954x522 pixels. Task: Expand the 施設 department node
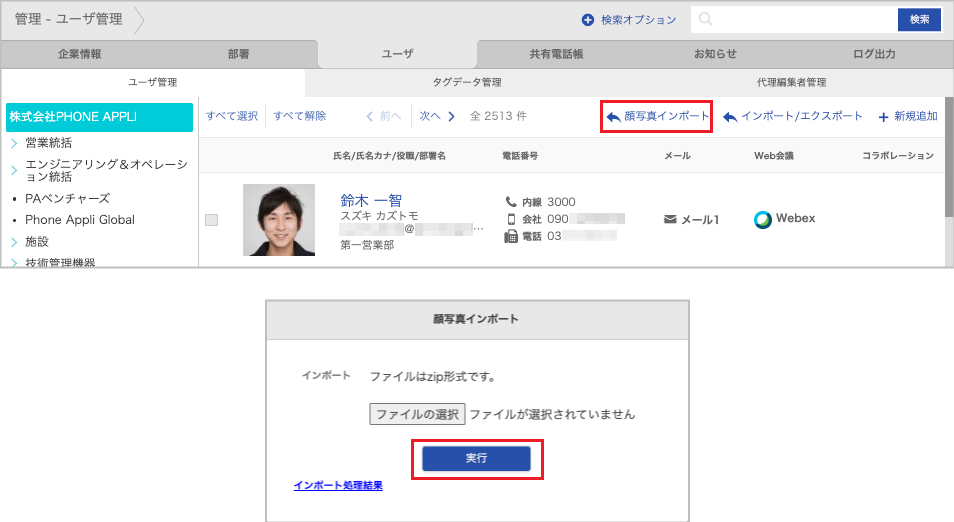[14, 242]
